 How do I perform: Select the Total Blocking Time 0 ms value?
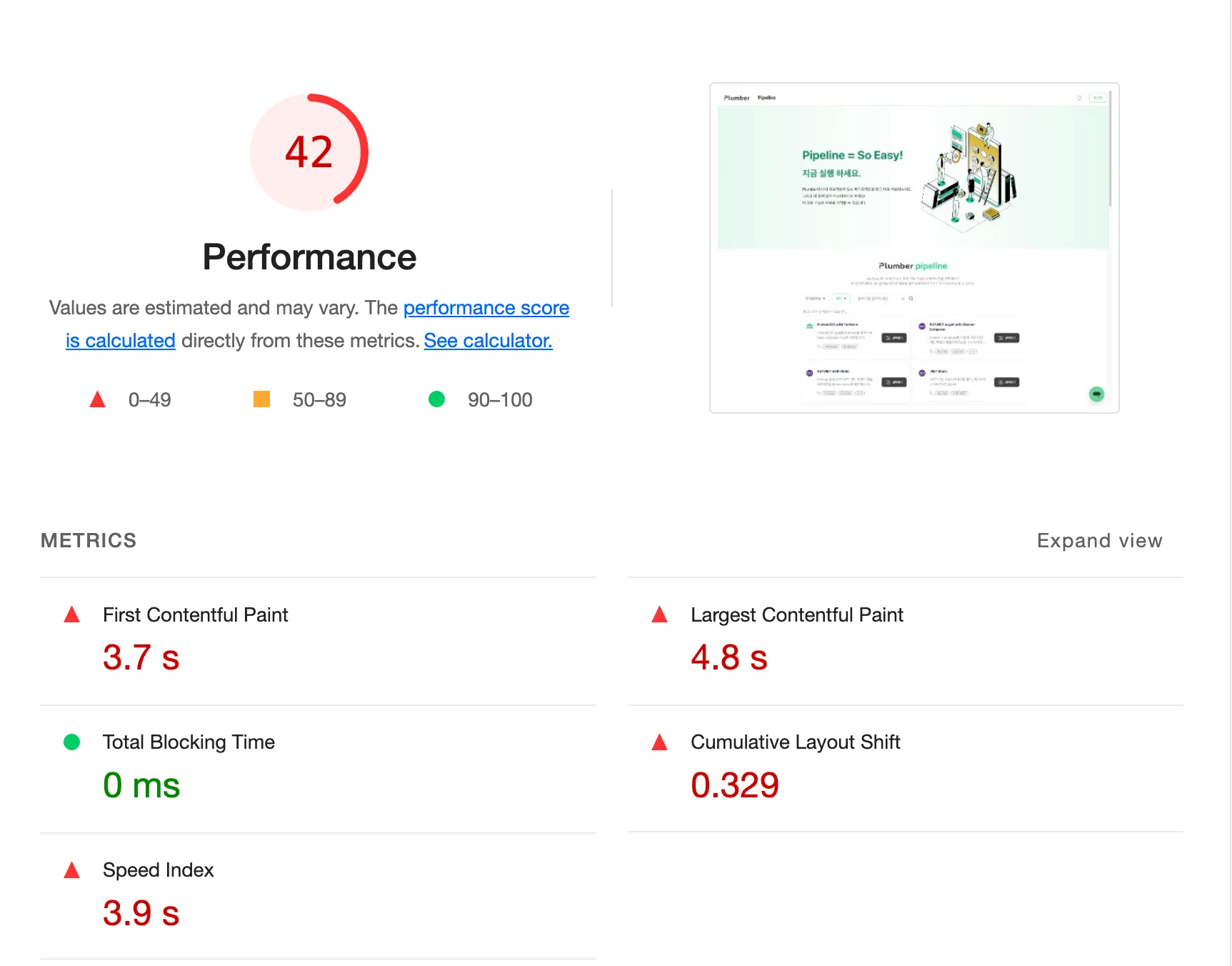click(x=141, y=785)
